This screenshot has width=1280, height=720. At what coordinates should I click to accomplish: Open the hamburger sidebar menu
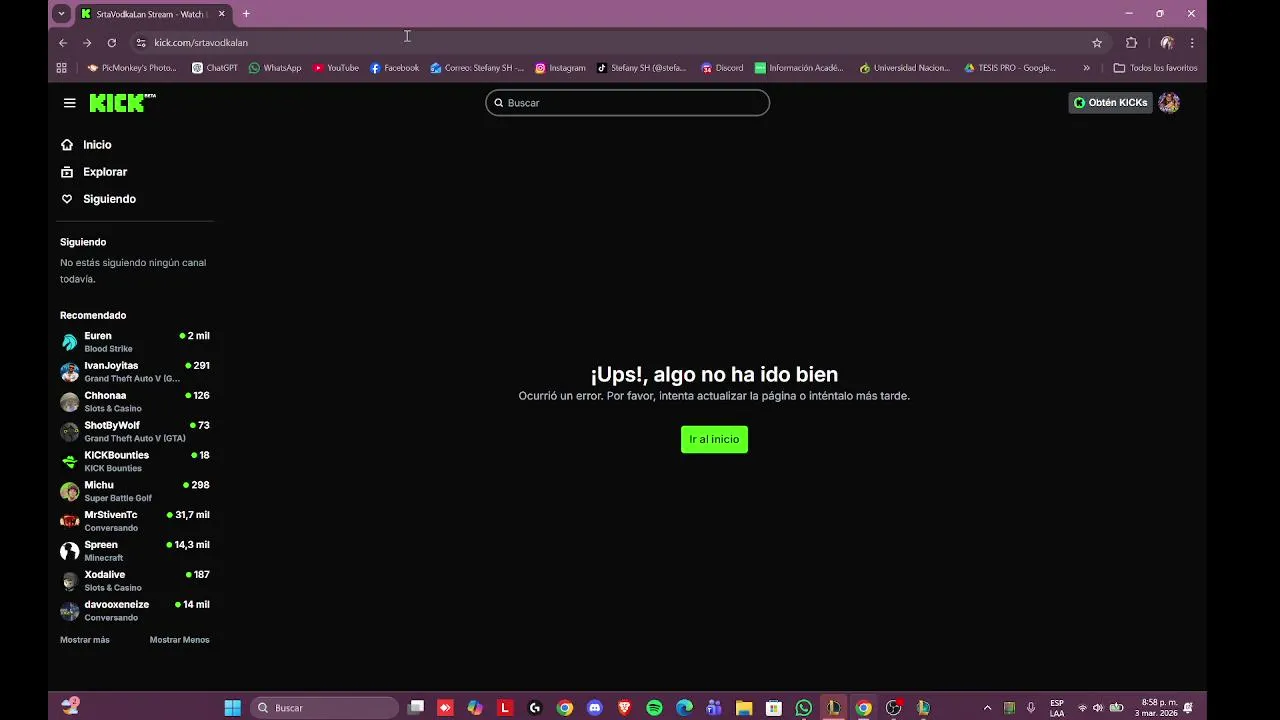pos(69,103)
